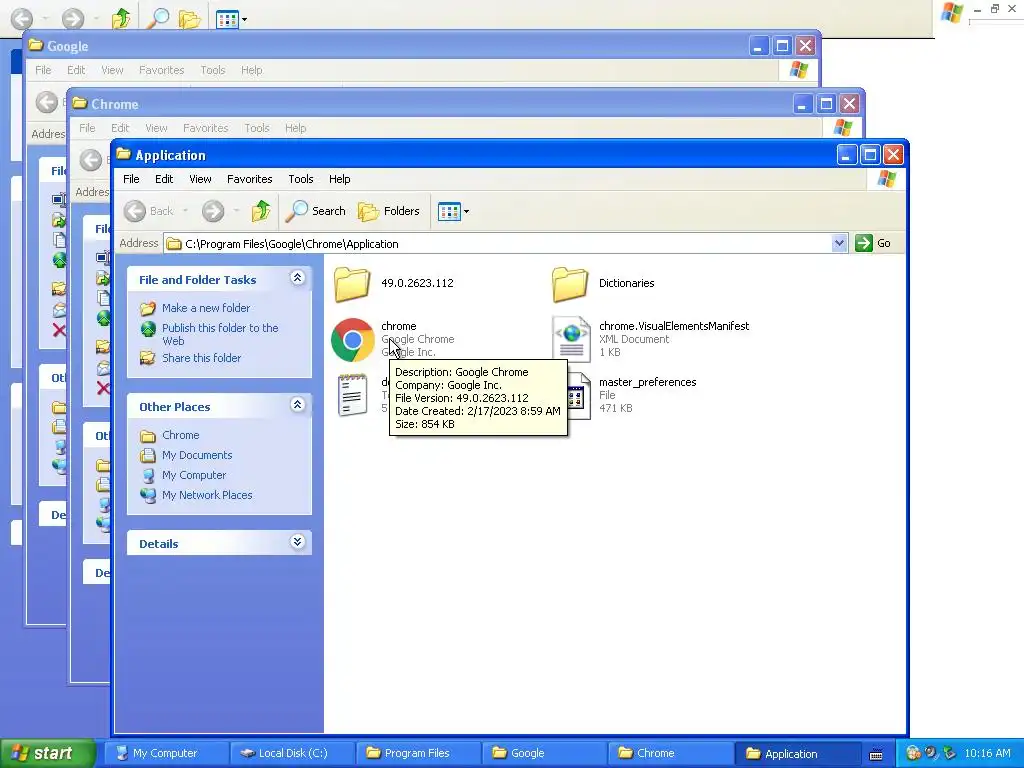Switch to Chrome taskbar button
The image size is (1024, 768).
click(x=670, y=753)
